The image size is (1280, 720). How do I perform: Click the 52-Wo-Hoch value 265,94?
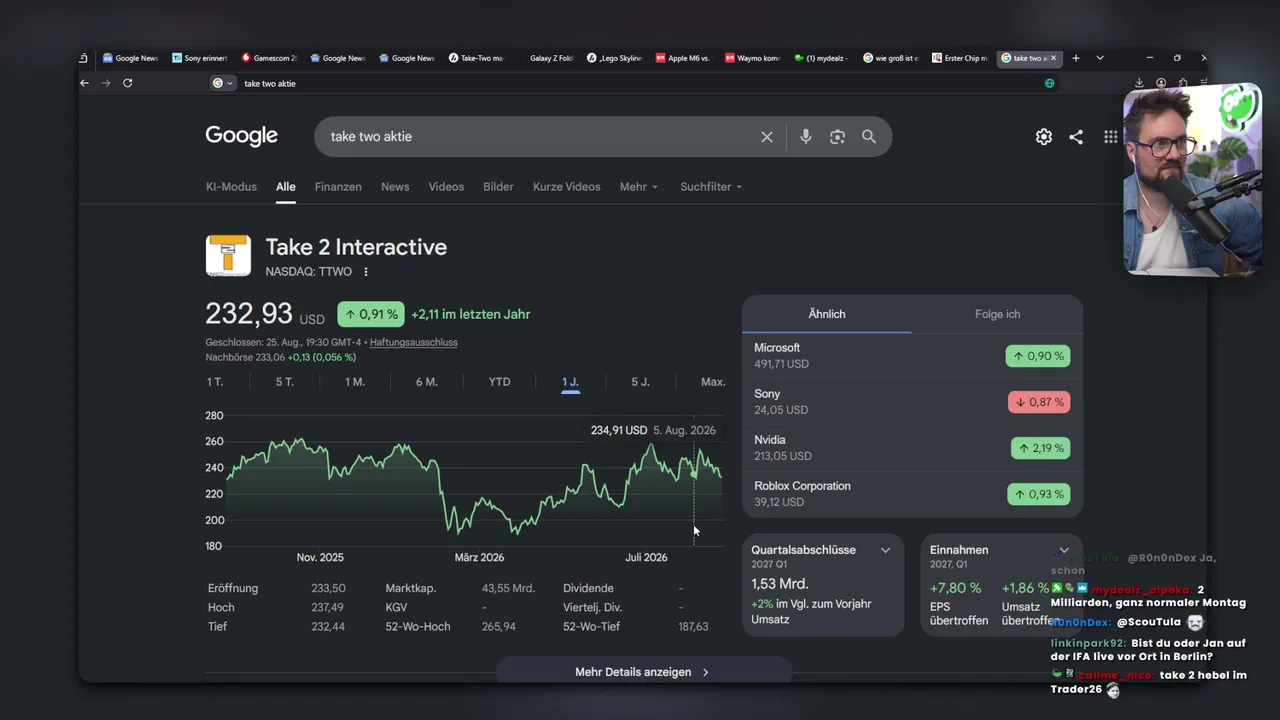(498, 627)
